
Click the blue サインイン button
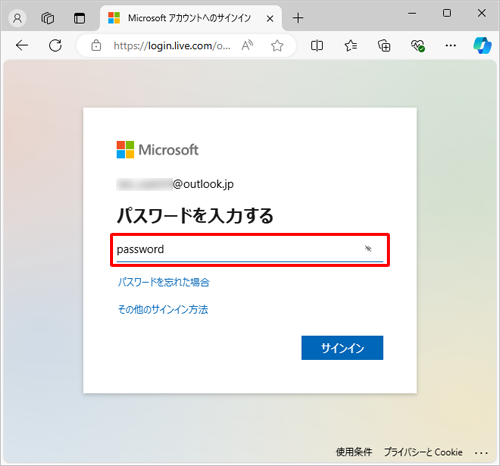[x=342, y=348]
